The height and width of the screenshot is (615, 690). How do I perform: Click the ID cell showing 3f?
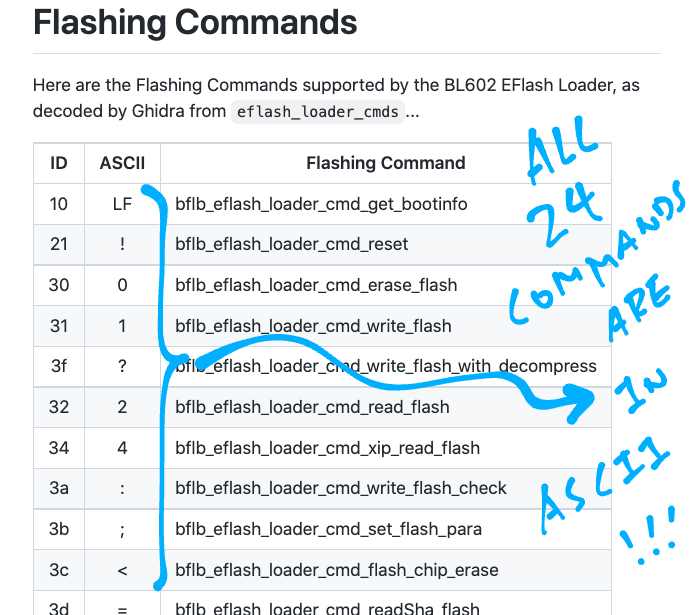pos(59,366)
